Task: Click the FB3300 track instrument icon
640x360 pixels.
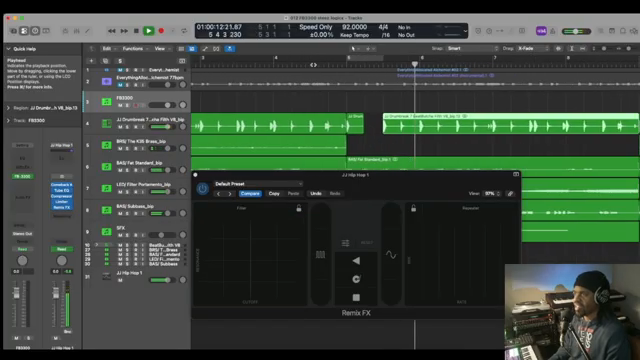Action: click(107, 102)
